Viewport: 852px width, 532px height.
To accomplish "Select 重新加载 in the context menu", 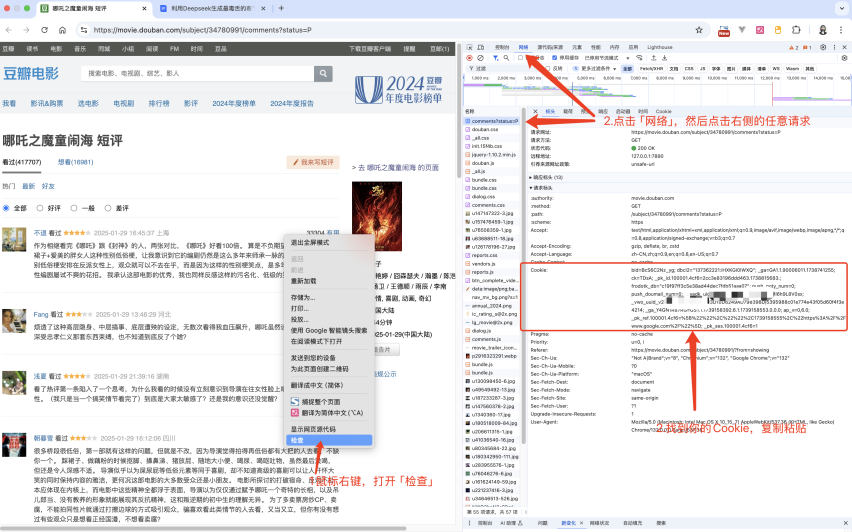I will [x=304, y=281].
